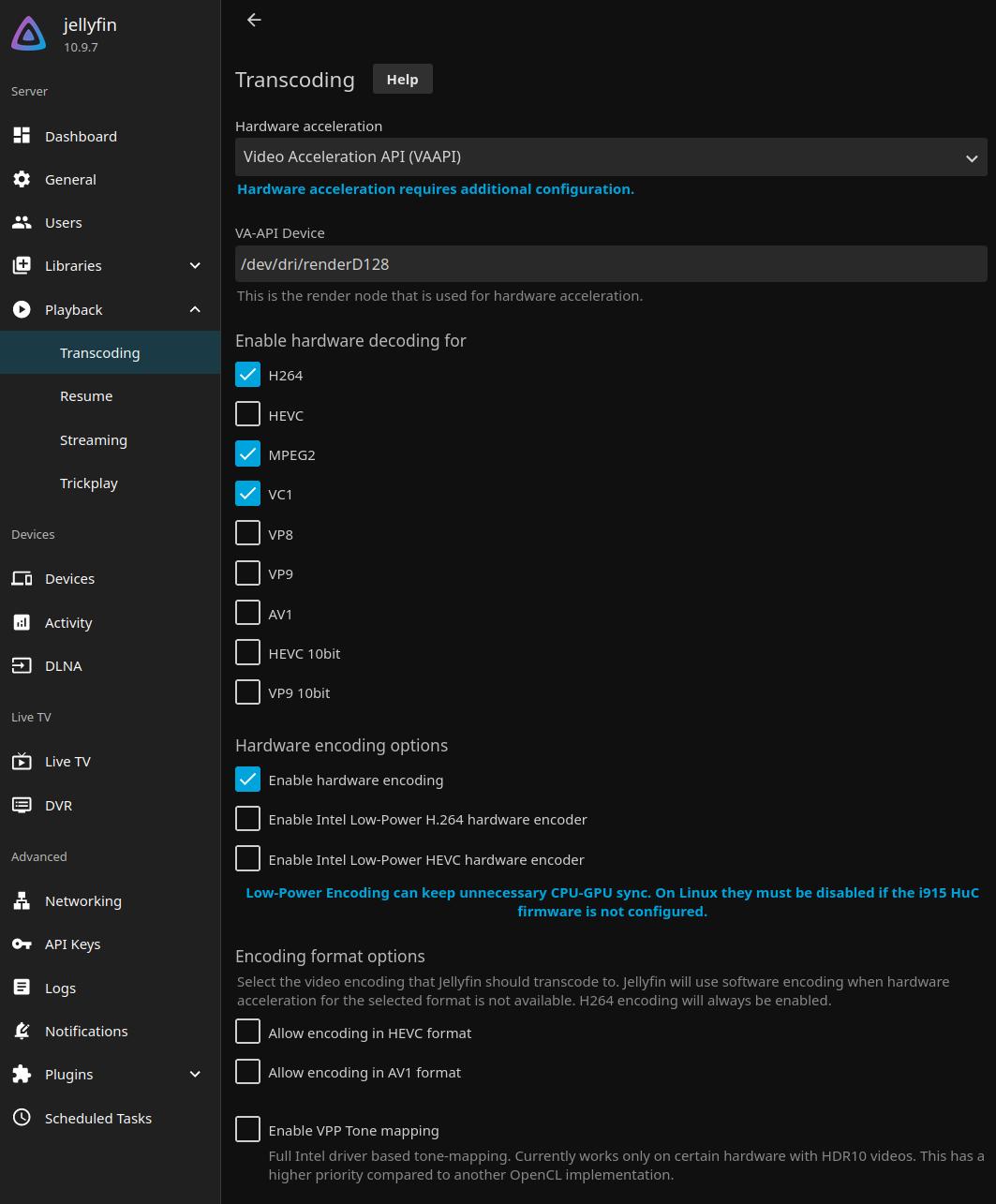Expand the Plugins submenu chevron
The width and height of the screenshot is (996, 1204).
tap(195, 1074)
